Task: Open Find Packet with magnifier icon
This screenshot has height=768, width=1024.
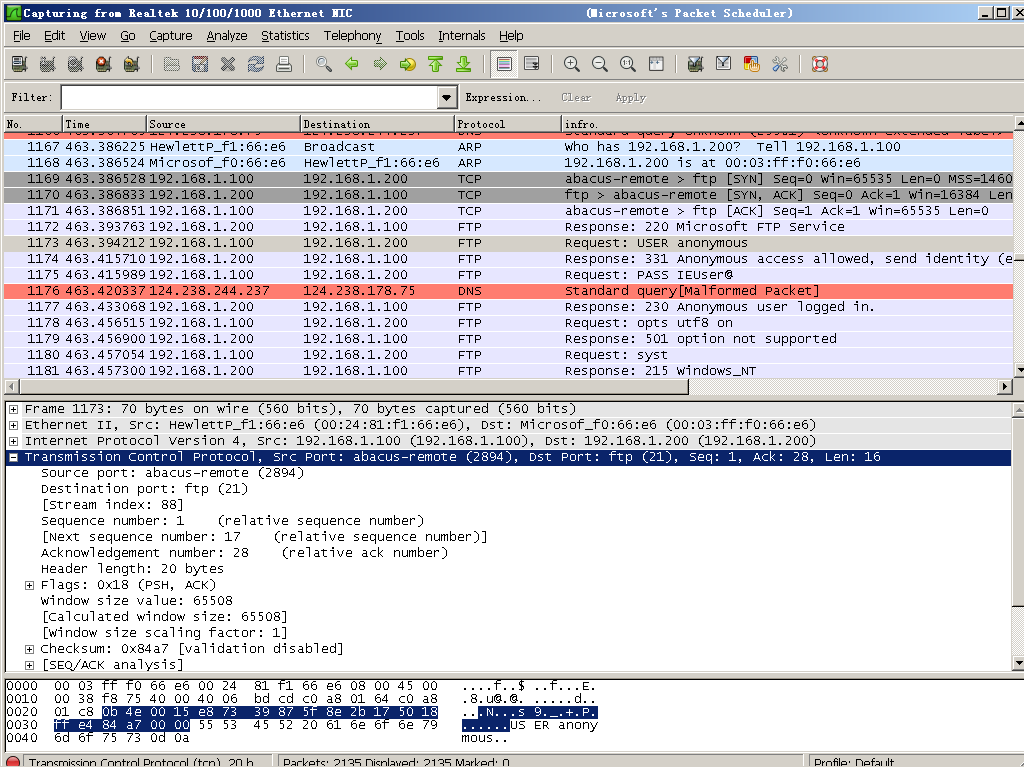Action: 324,64
